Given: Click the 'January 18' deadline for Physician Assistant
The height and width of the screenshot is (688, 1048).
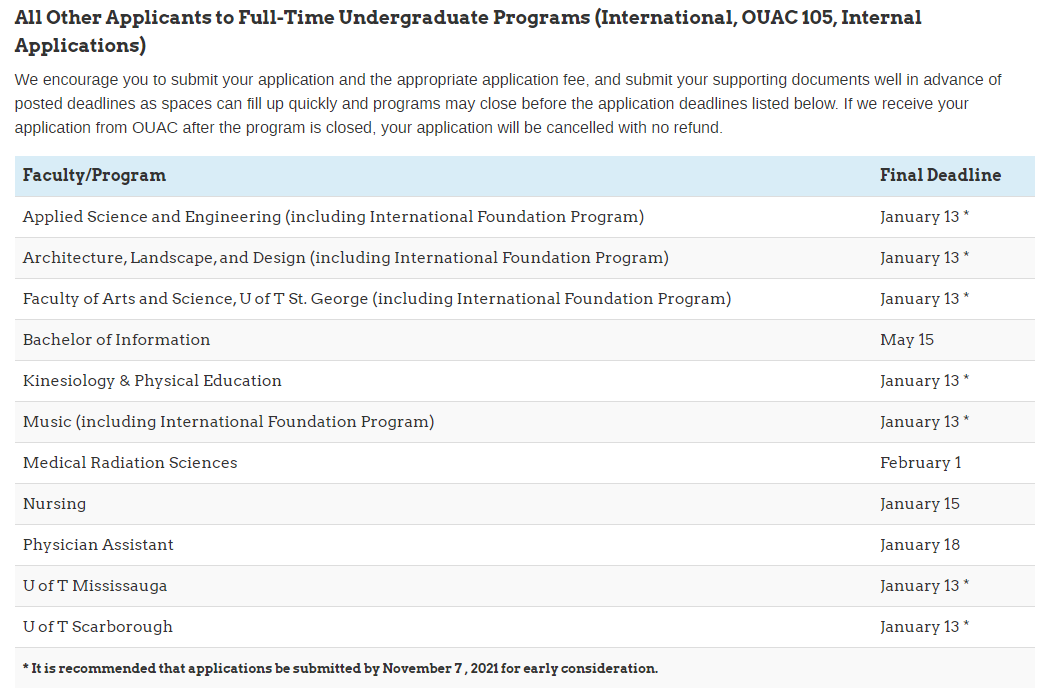Looking at the screenshot, I should (x=920, y=545).
